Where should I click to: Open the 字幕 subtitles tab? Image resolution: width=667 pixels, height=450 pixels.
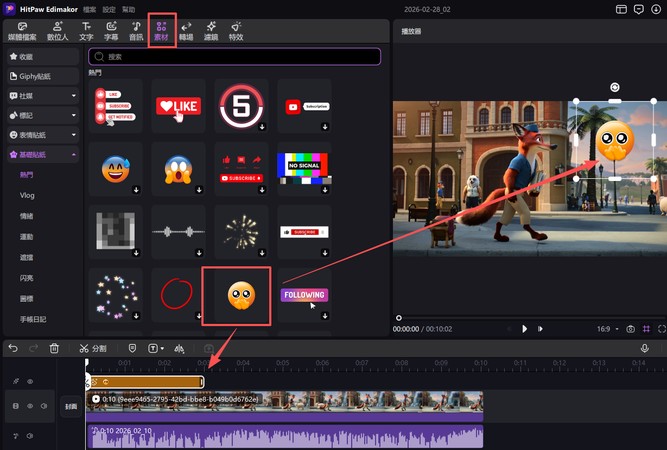(111, 31)
